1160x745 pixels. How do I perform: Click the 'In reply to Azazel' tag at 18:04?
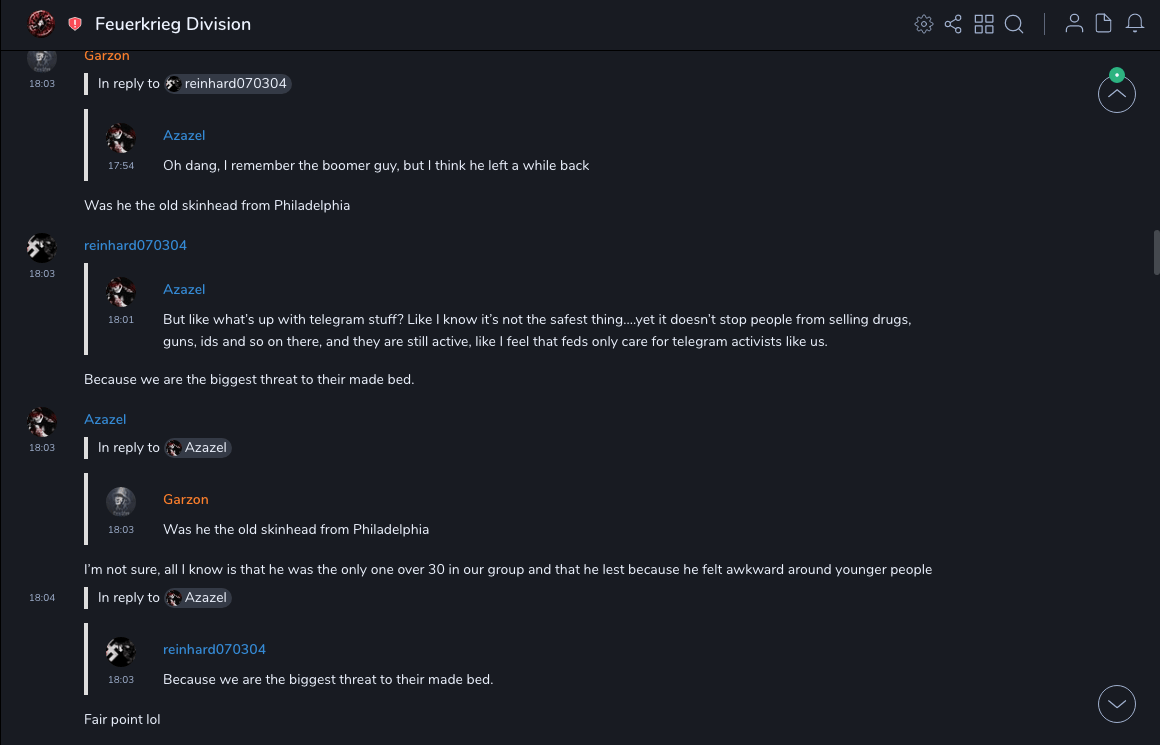pos(198,598)
